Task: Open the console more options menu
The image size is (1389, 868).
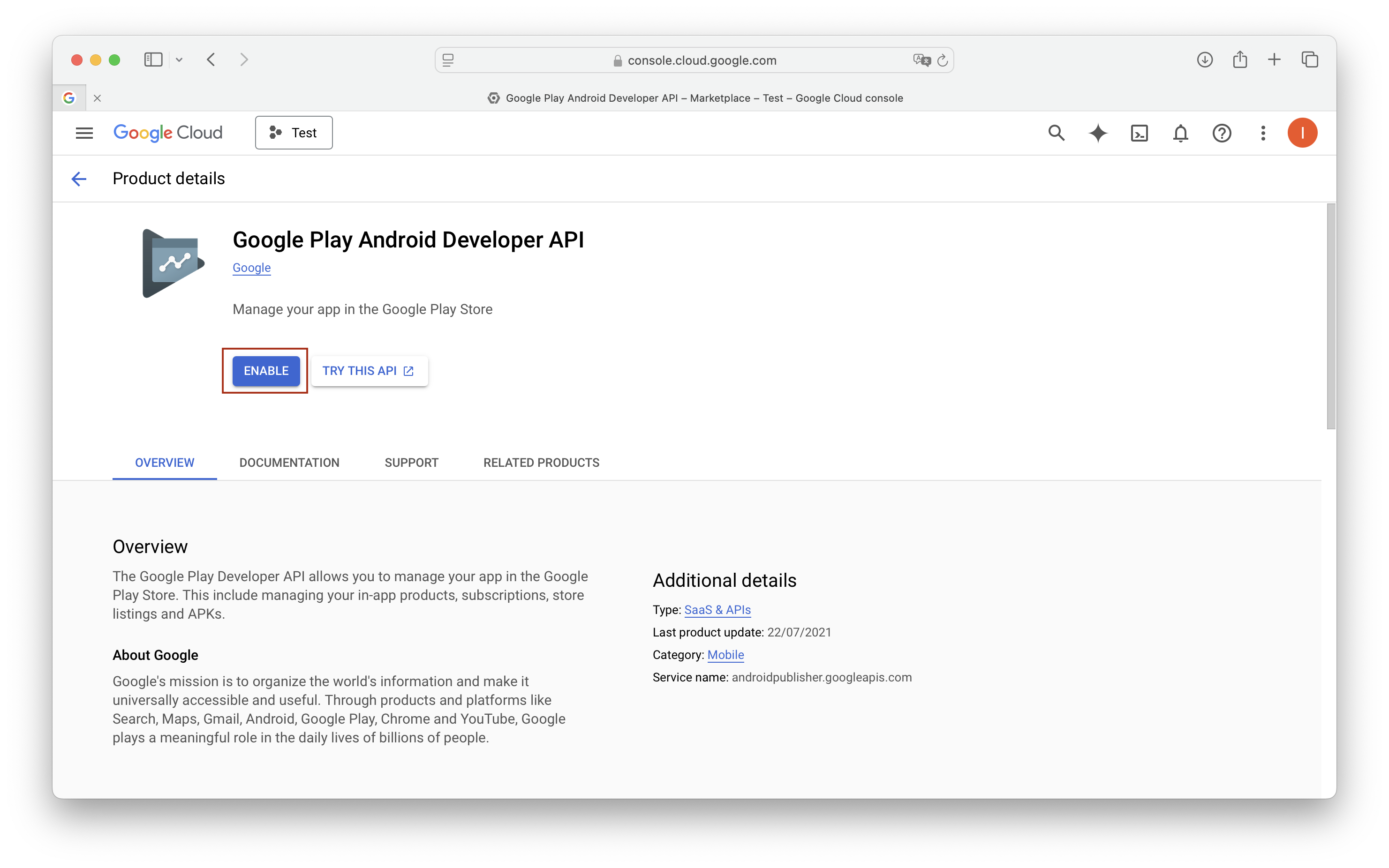Action: (1263, 133)
